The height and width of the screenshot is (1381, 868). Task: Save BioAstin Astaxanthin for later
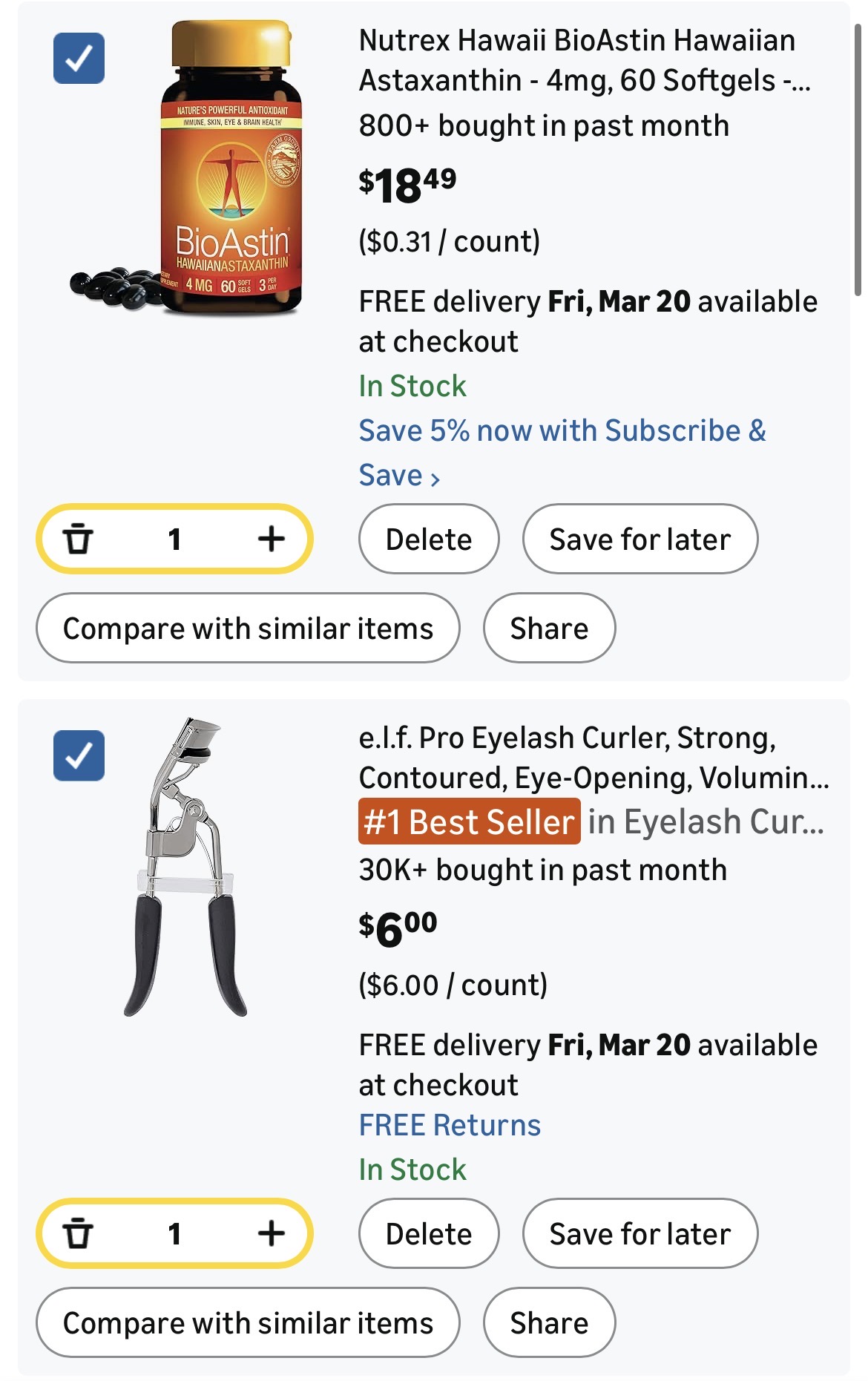tap(640, 539)
